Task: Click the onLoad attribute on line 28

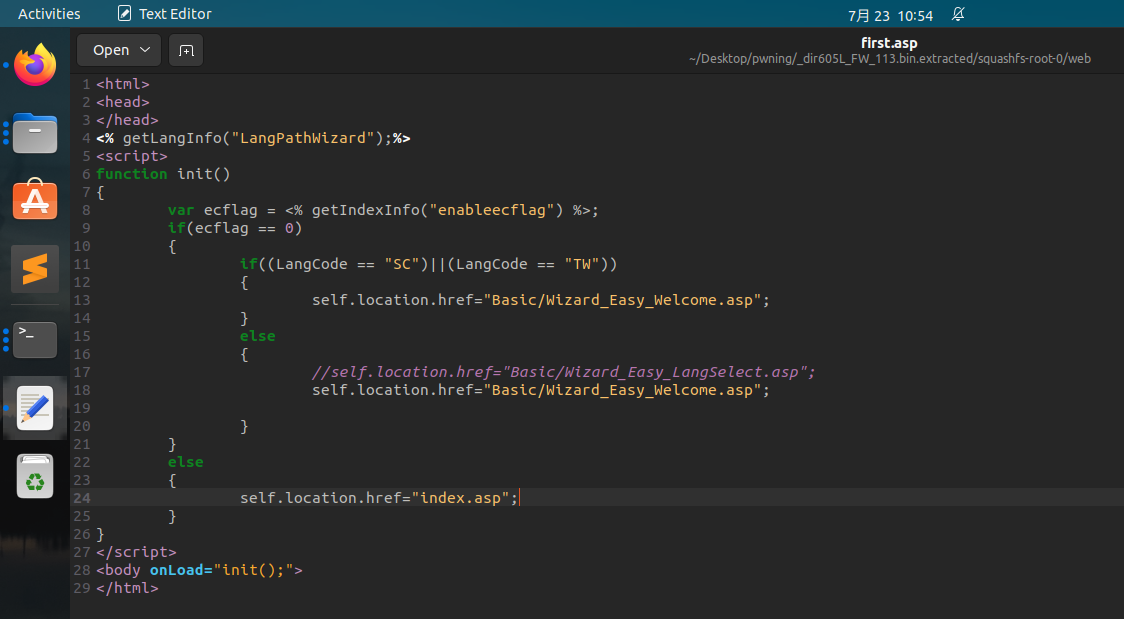Action: coord(176,570)
